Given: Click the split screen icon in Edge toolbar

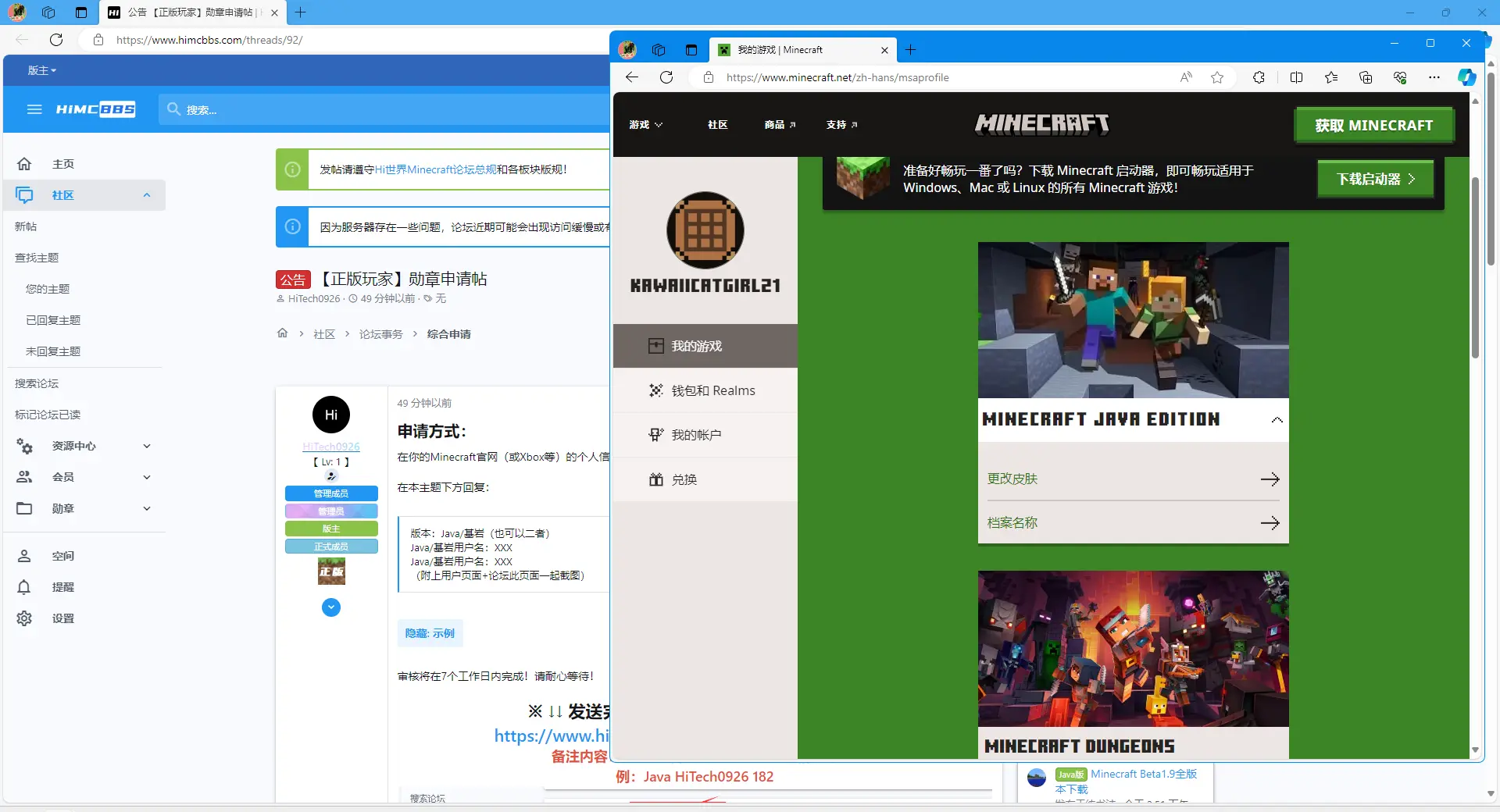Looking at the screenshot, I should pyautogui.click(x=1297, y=77).
